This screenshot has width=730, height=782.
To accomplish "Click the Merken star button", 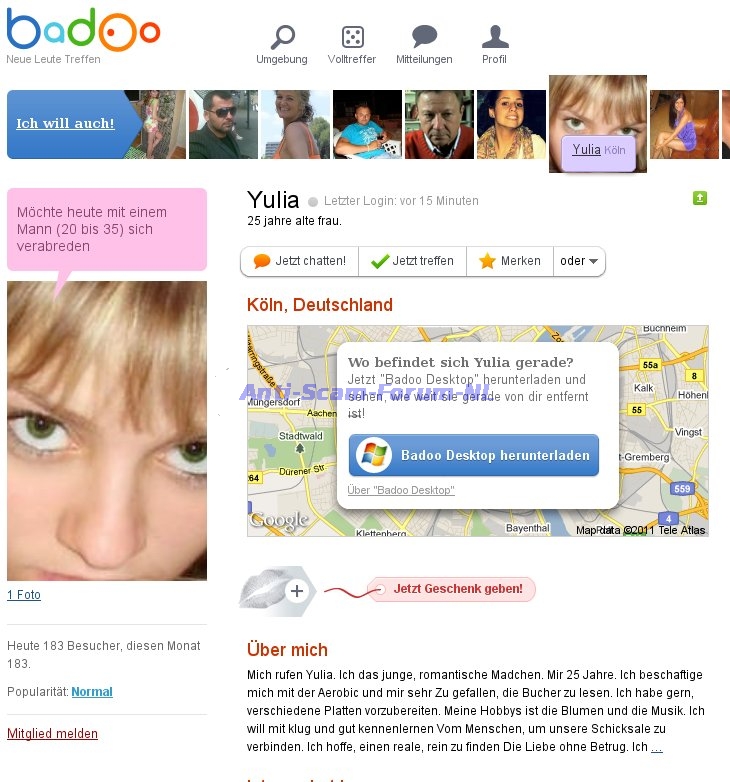I will [x=510, y=261].
